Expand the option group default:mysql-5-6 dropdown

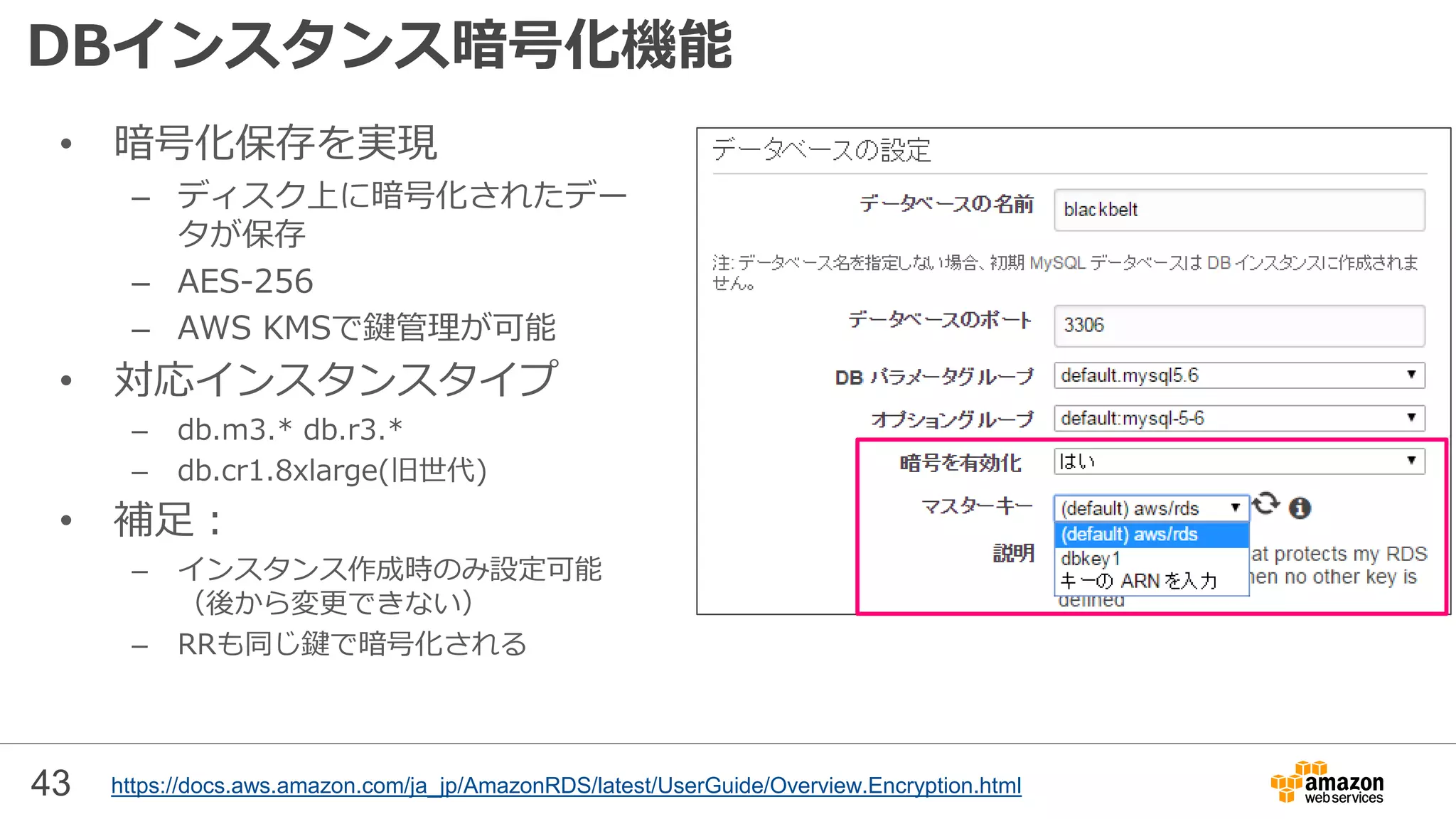1239,418
